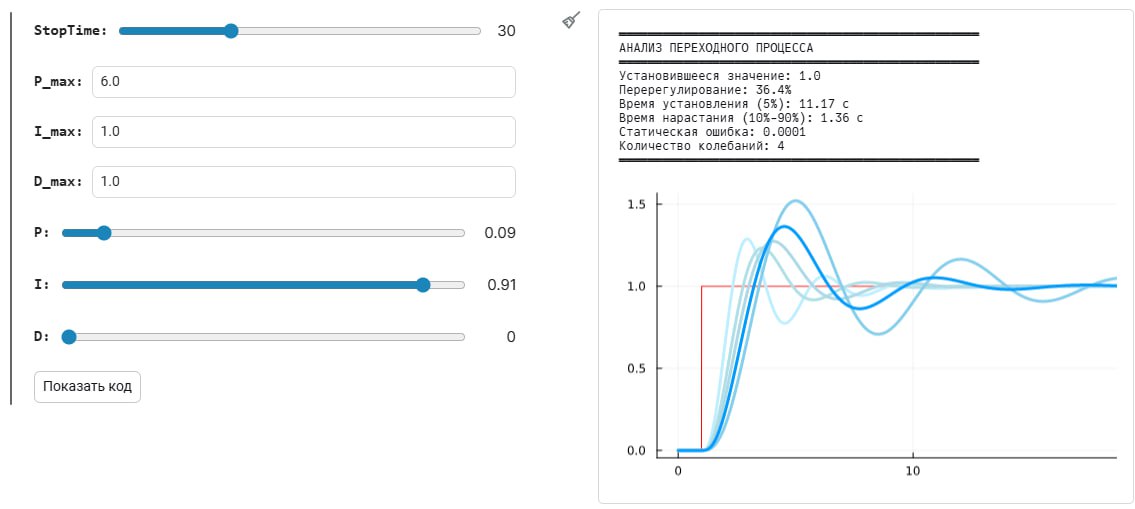
Task: Click the broom icon to clear output
Action: click(572, 20)
